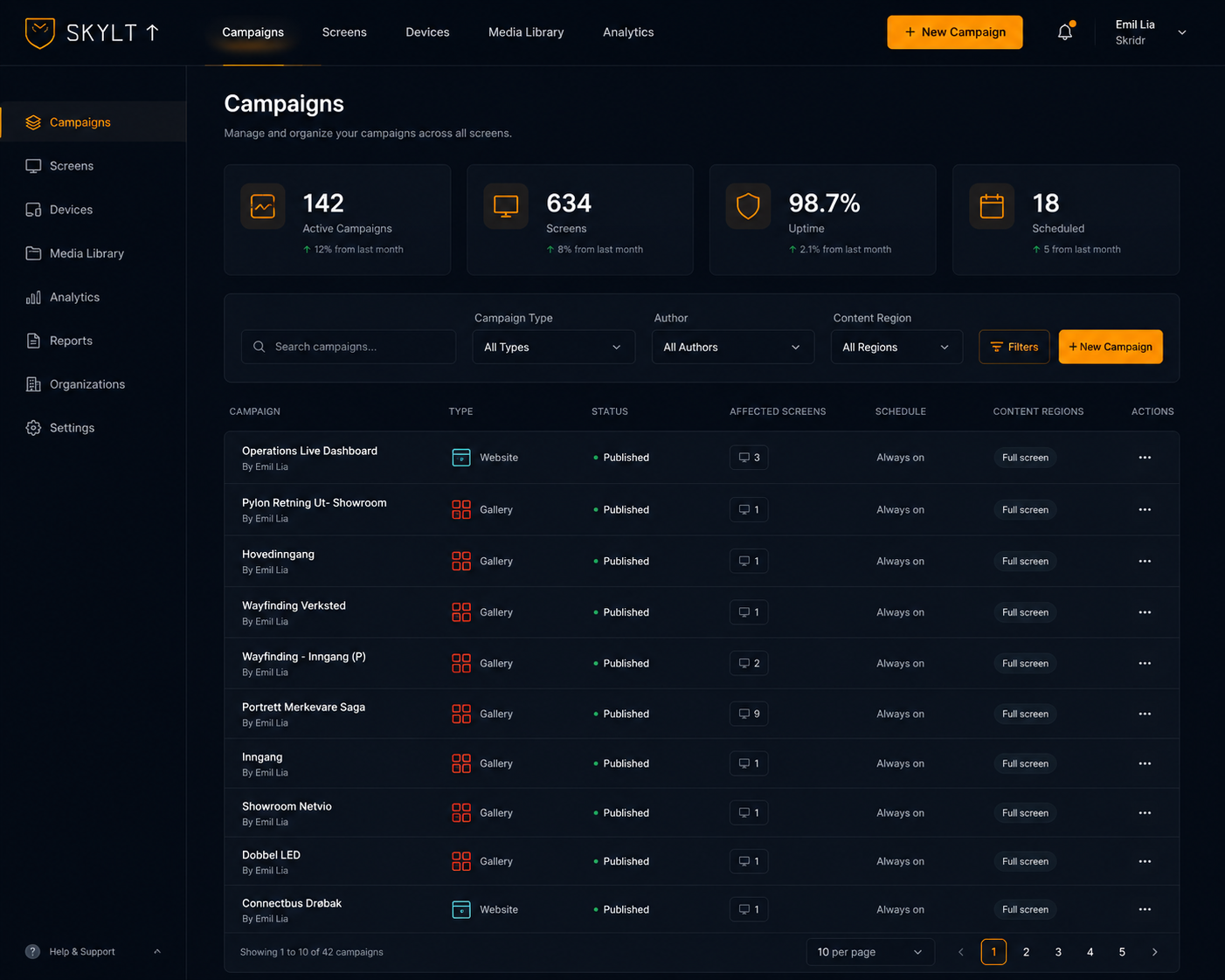Open the All Authors dropdown
The image size is (1225, 980).
(x=732, y=347)
